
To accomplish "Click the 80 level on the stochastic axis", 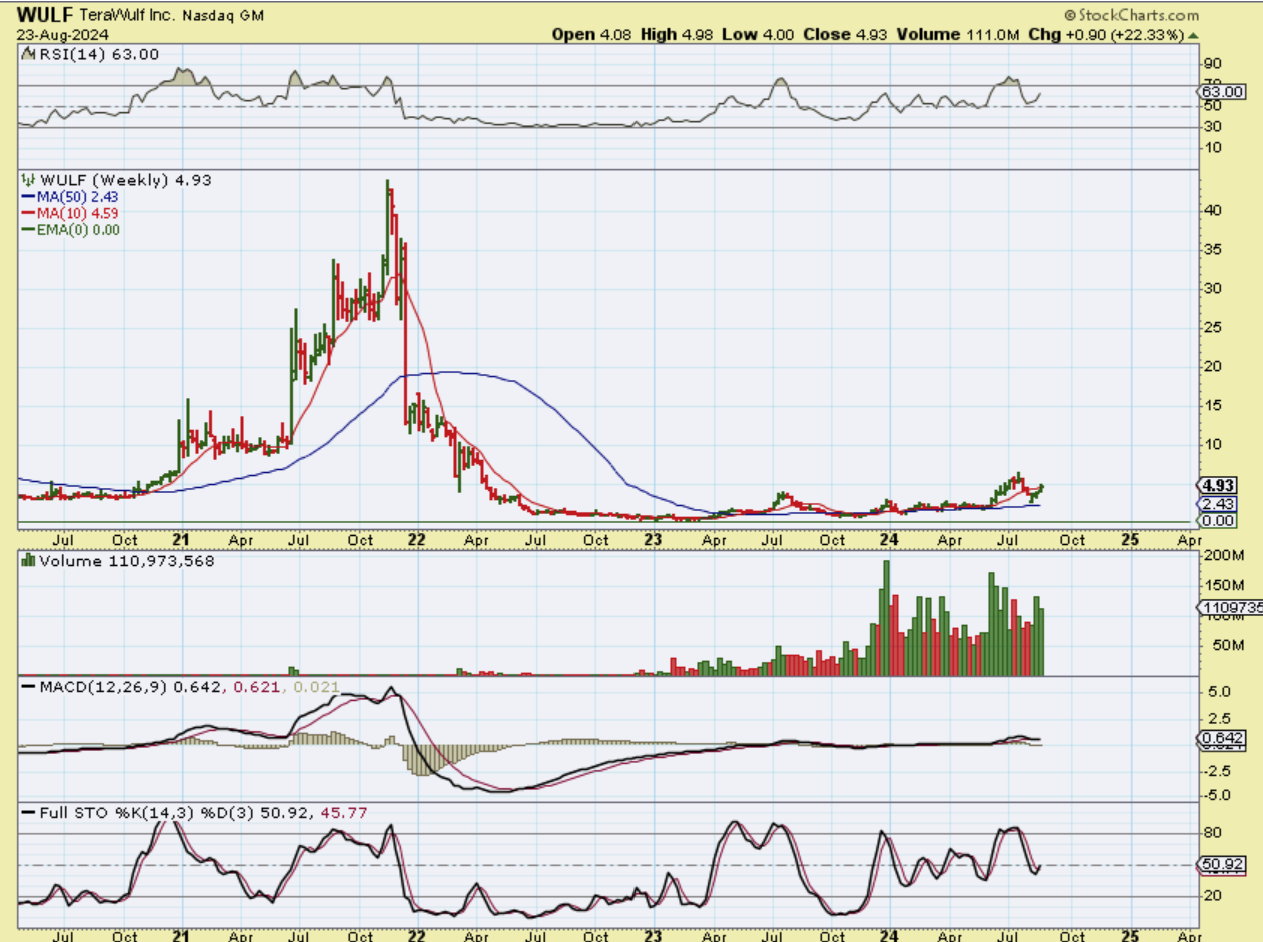I will pyautogui.click(x=1212, y=832).
